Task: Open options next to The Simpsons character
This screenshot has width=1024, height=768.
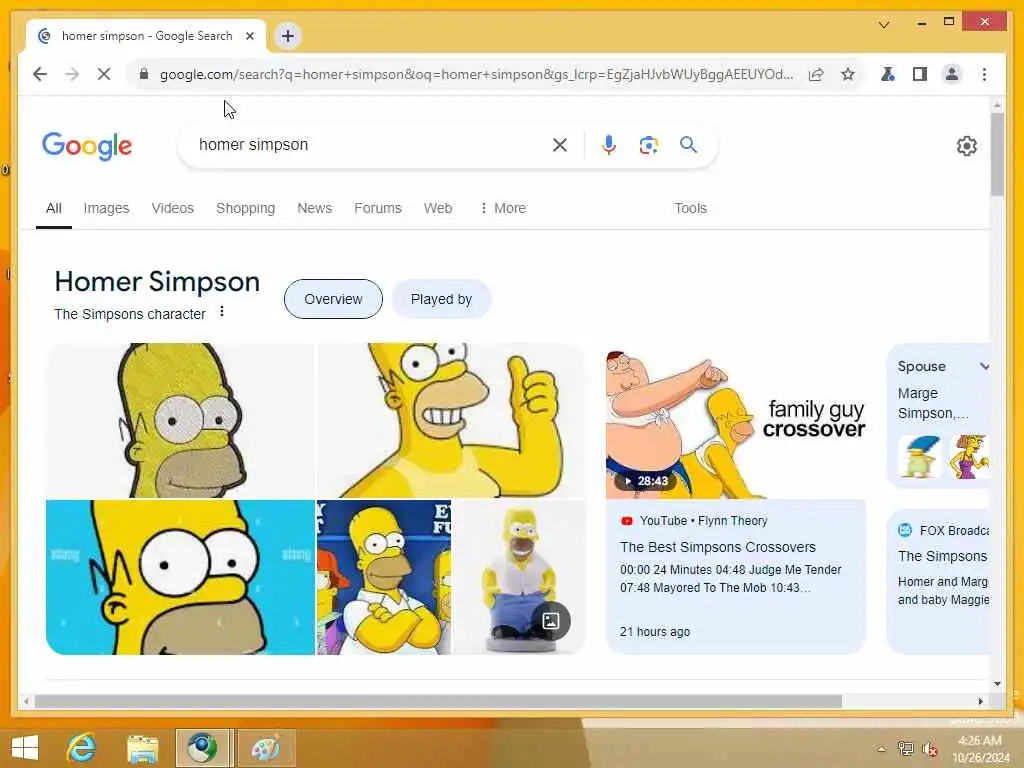Action: 222,312
